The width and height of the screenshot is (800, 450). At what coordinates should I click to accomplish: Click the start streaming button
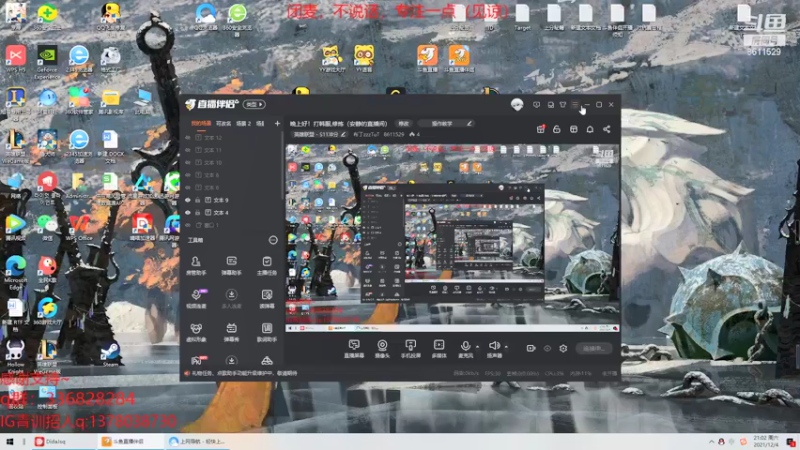click(594, 348)
